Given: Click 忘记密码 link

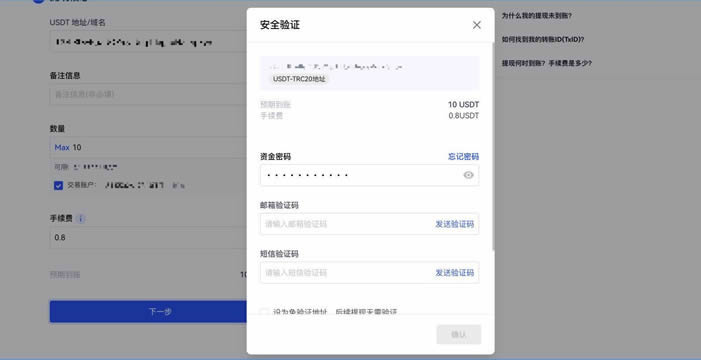Looking at the screenshot, I should (x=464, y=157).
